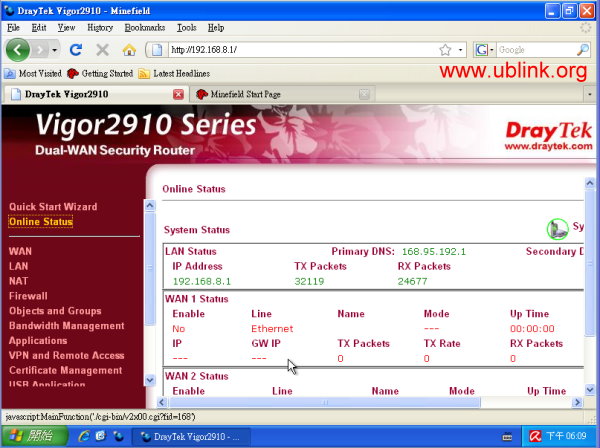
Task: Click the DrayTek Vigor2910 taskbar button
Action: (191, 437)
